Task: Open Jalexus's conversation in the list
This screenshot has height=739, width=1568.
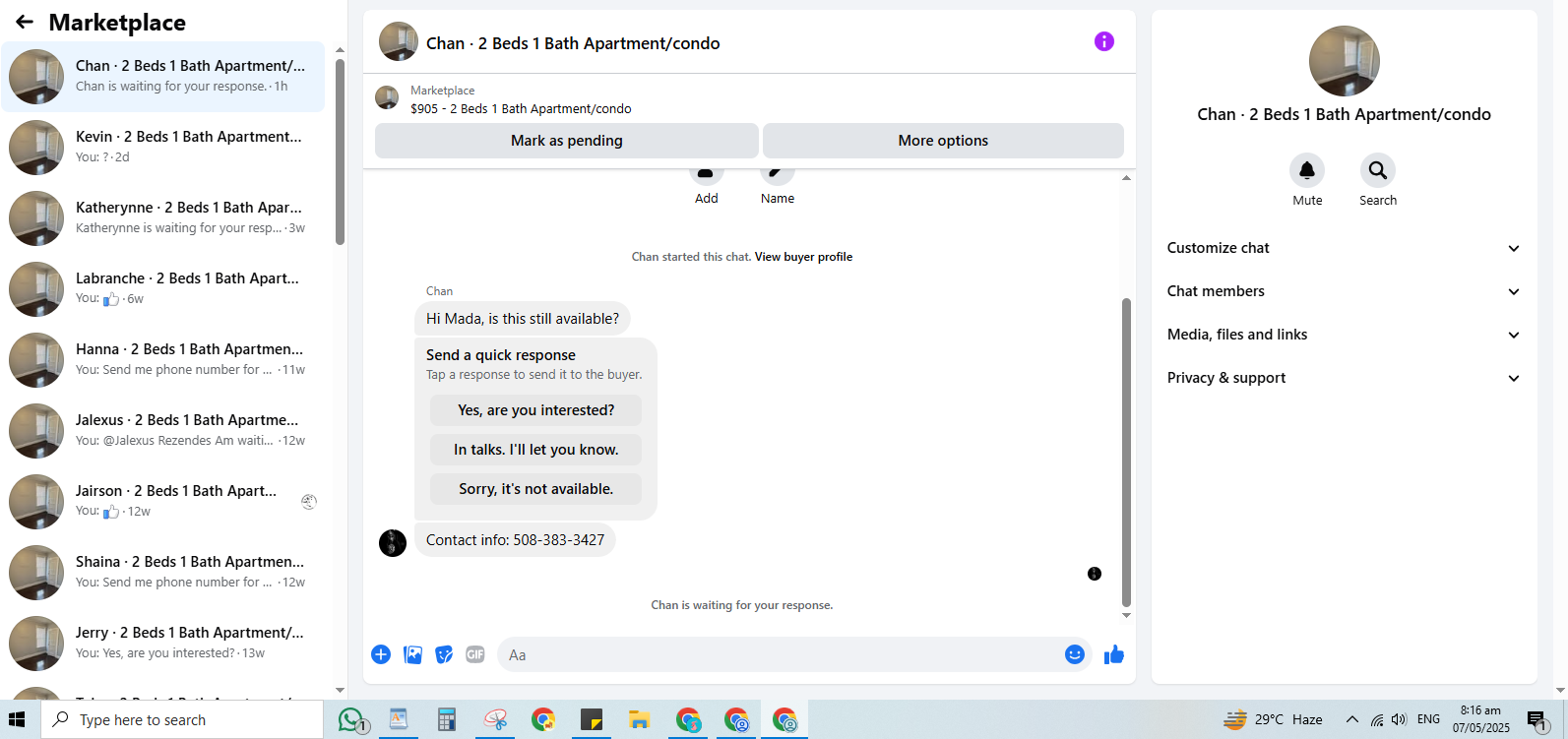Action: pos(163,431)
